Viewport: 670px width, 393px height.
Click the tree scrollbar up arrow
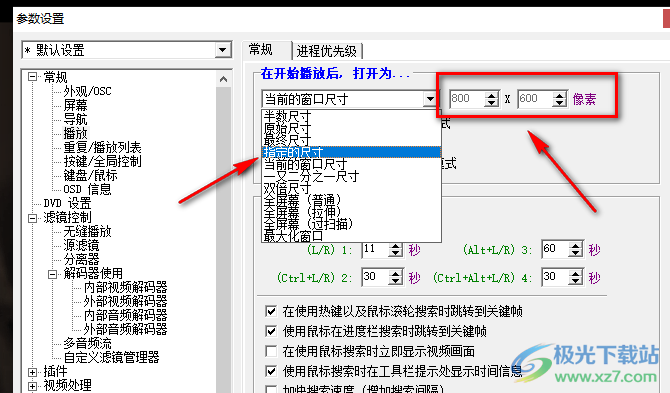[223, 79]
